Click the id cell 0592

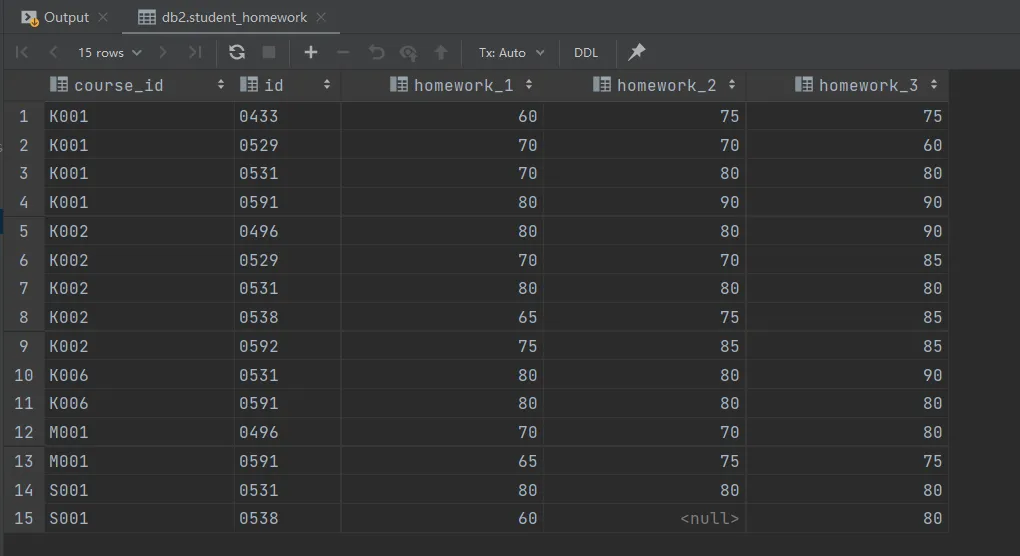click(288, 346)
